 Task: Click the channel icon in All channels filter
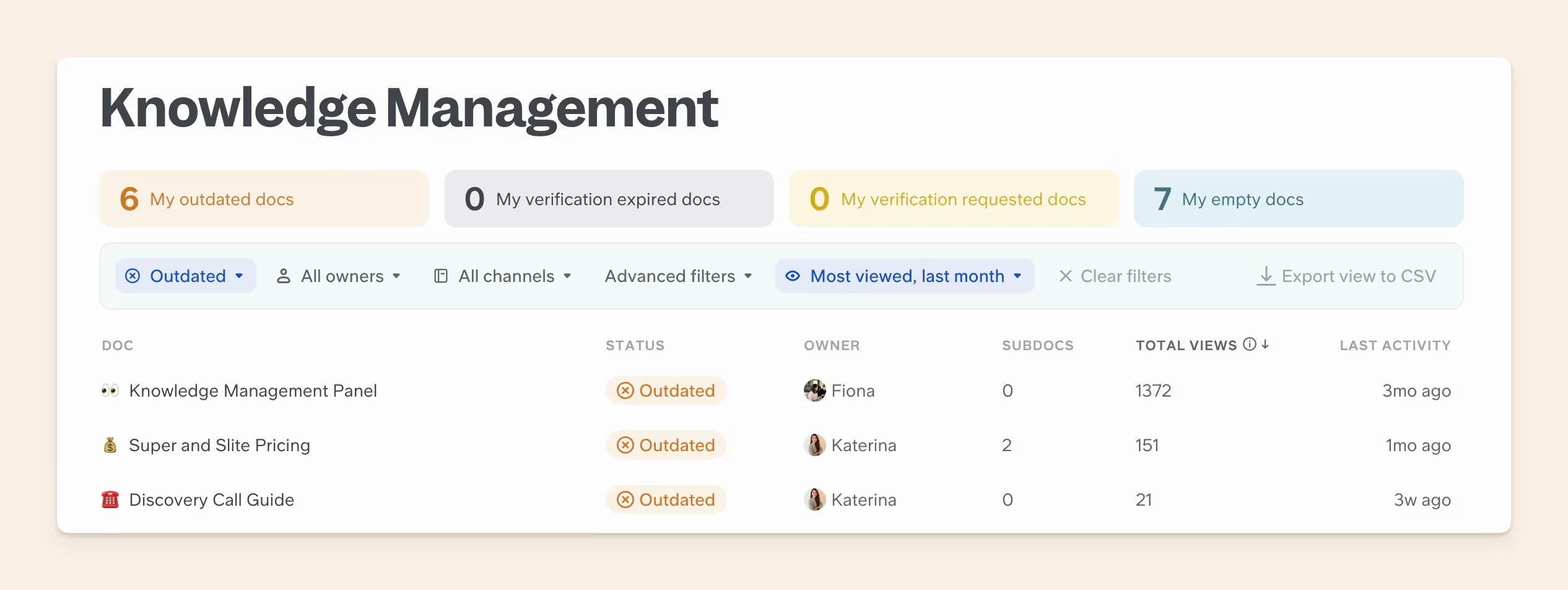pyautogui.click(x=441, y=276)
